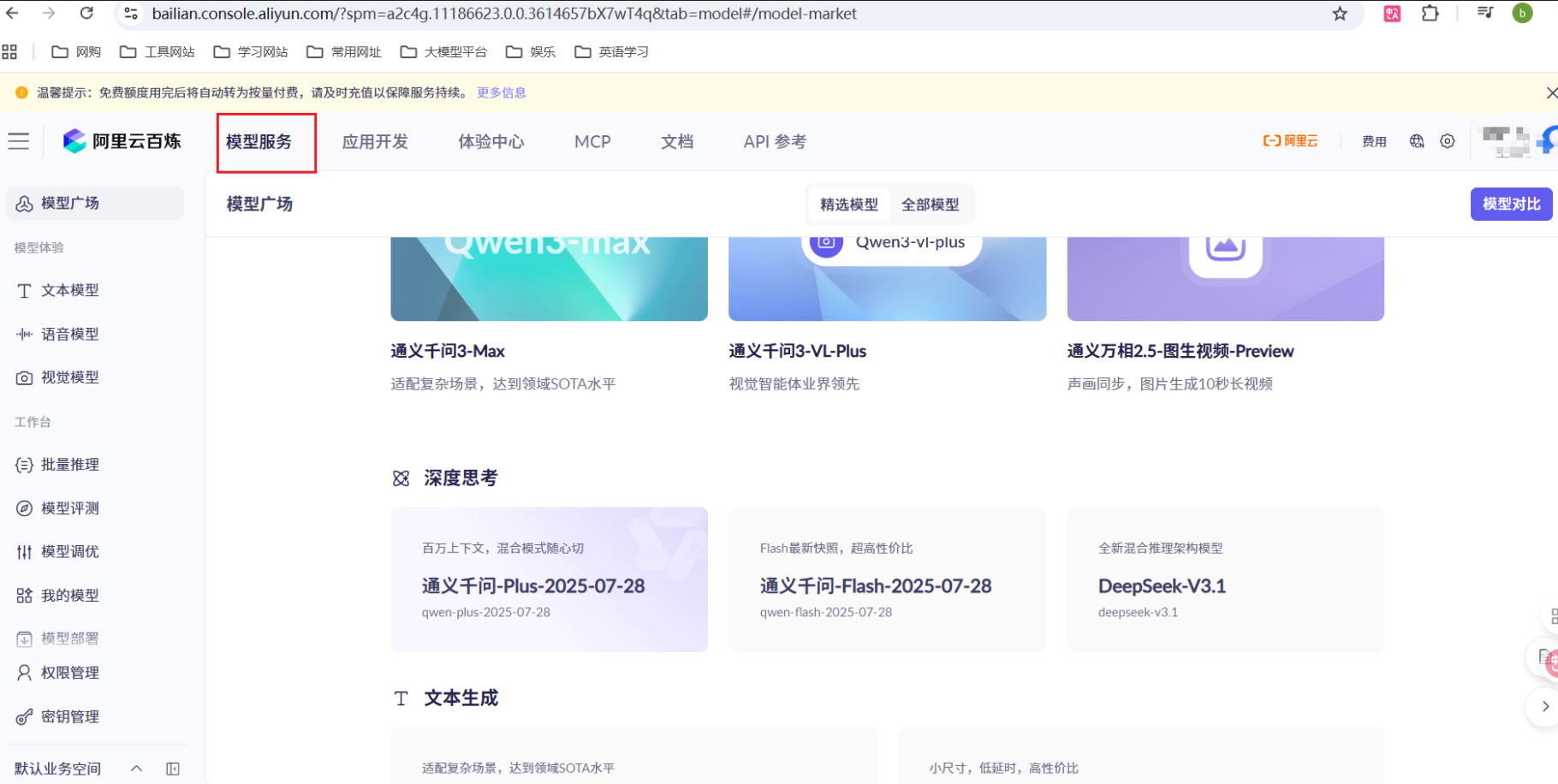Open the apps grid in bookmarks bar
The height and width of the screenshot is (784, 1558).
coord(9,52)
